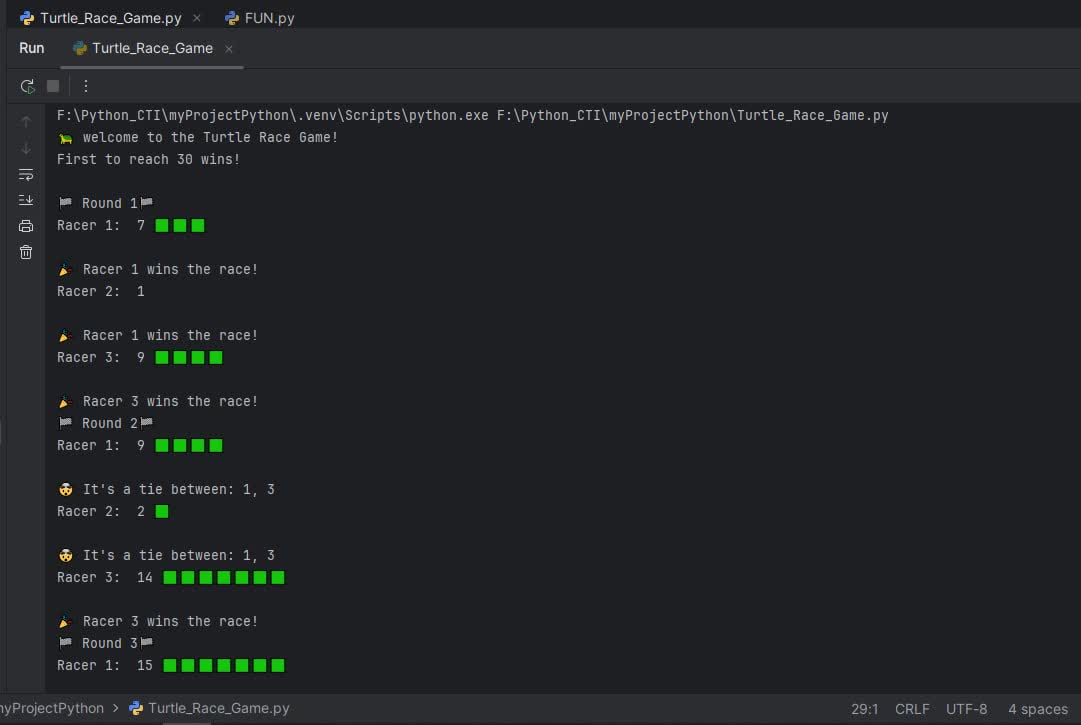1081x725 pixels.
Task: Toggle soft-wrap in the console
Action: [x=26, y=174]
